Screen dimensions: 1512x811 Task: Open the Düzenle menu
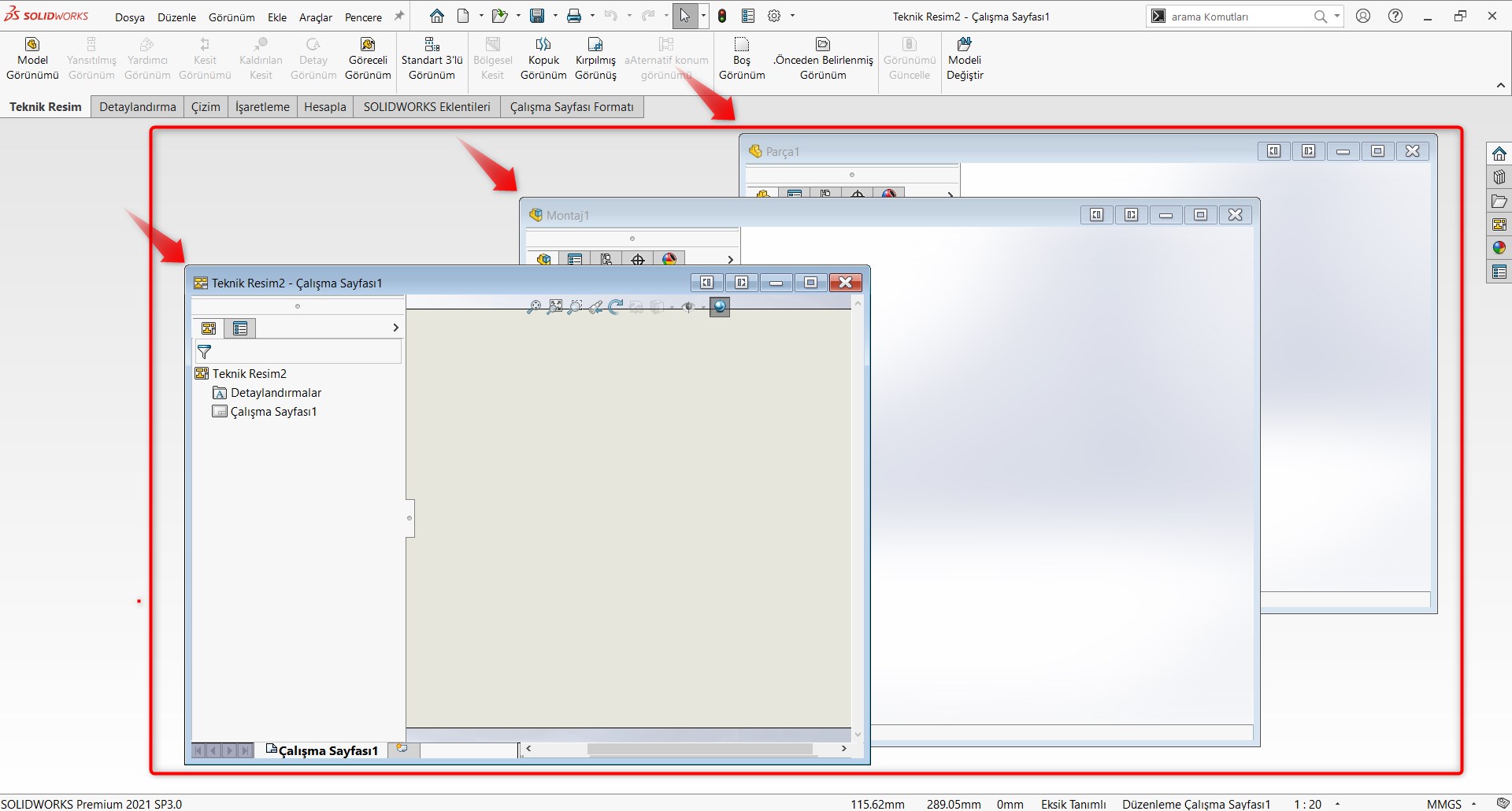177,17
